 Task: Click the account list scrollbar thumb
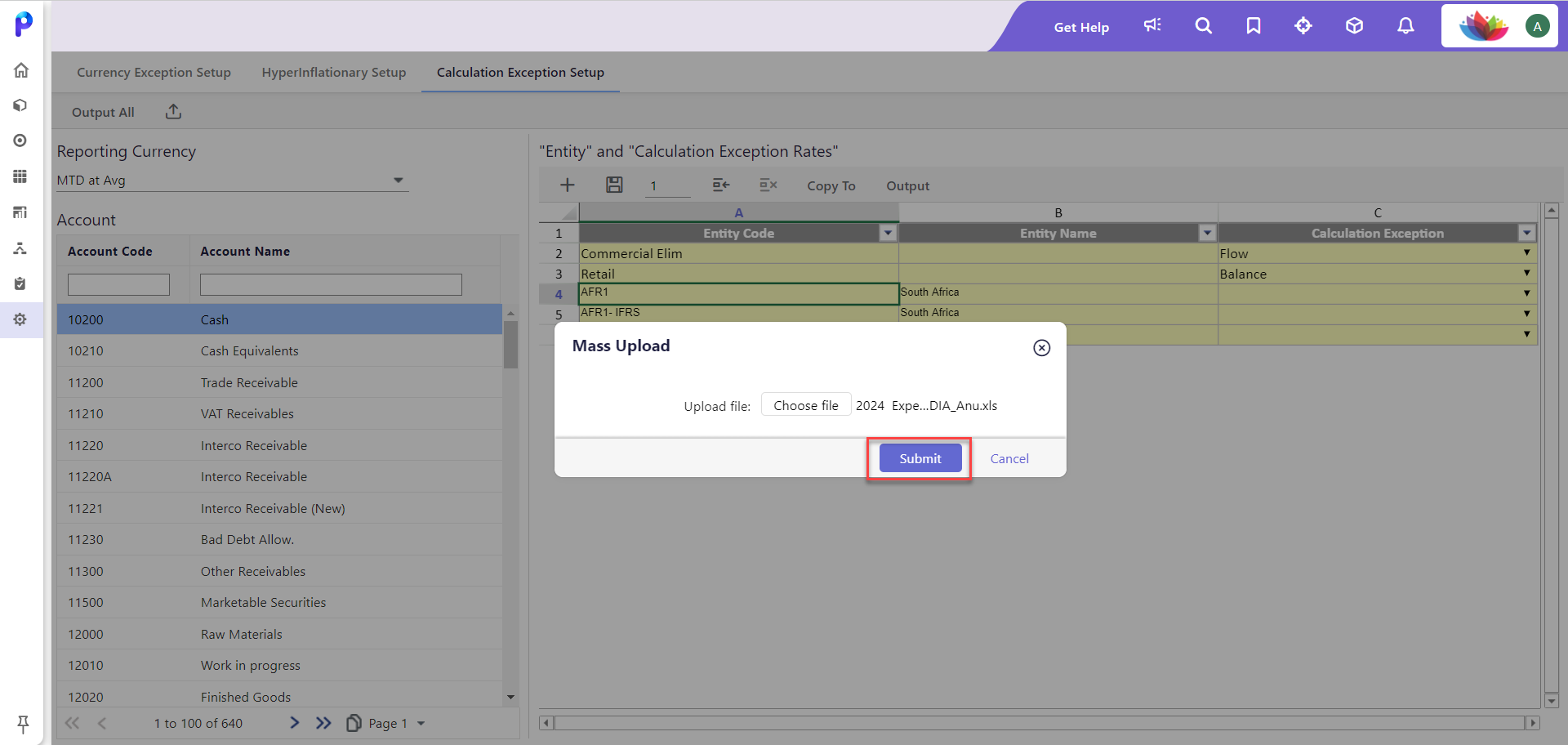[511, 344]
